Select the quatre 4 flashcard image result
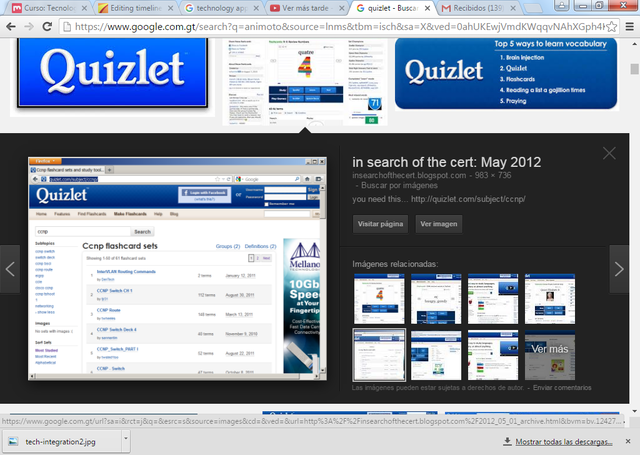 (x=305, y=82)
